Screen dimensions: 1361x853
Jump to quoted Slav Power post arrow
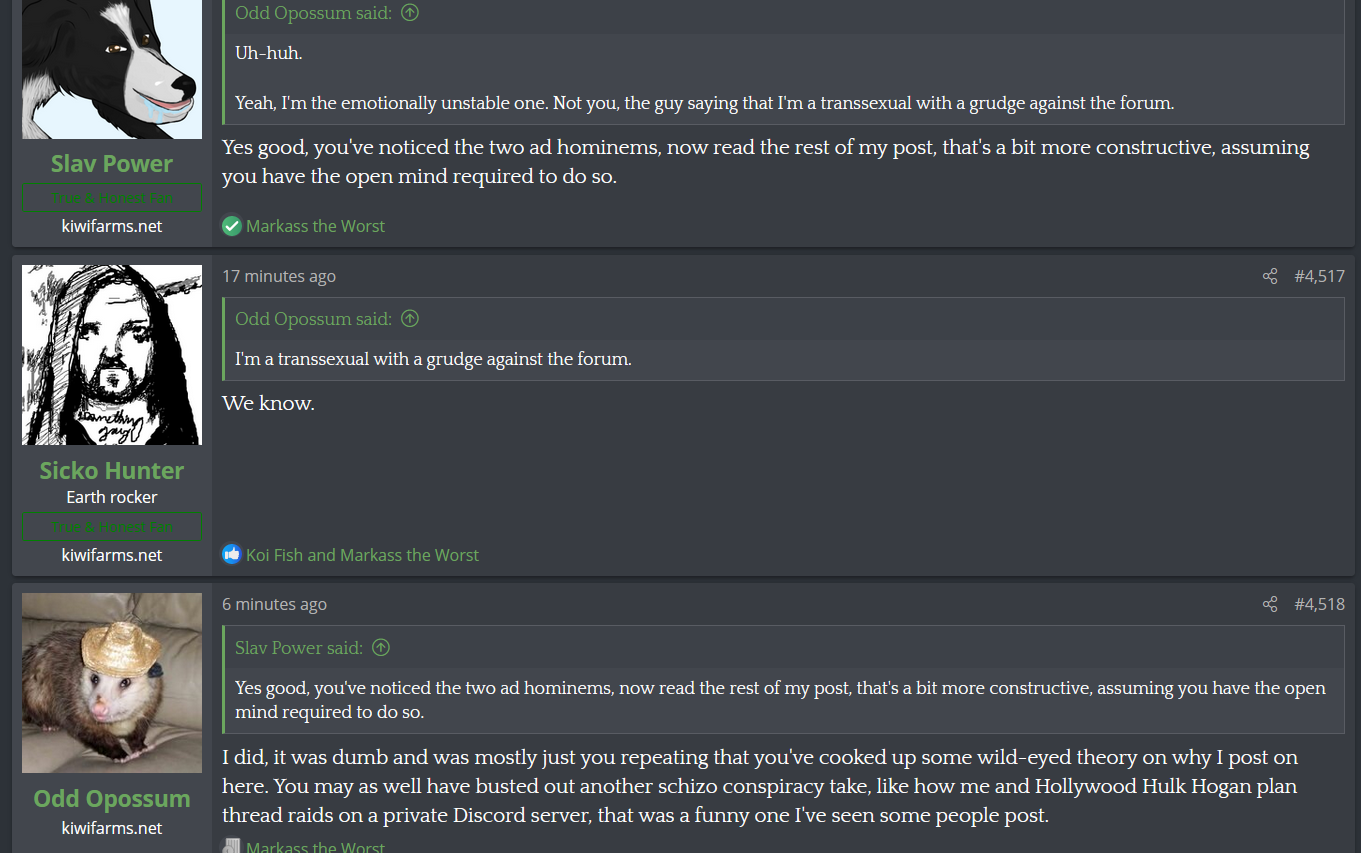point(380,648)
